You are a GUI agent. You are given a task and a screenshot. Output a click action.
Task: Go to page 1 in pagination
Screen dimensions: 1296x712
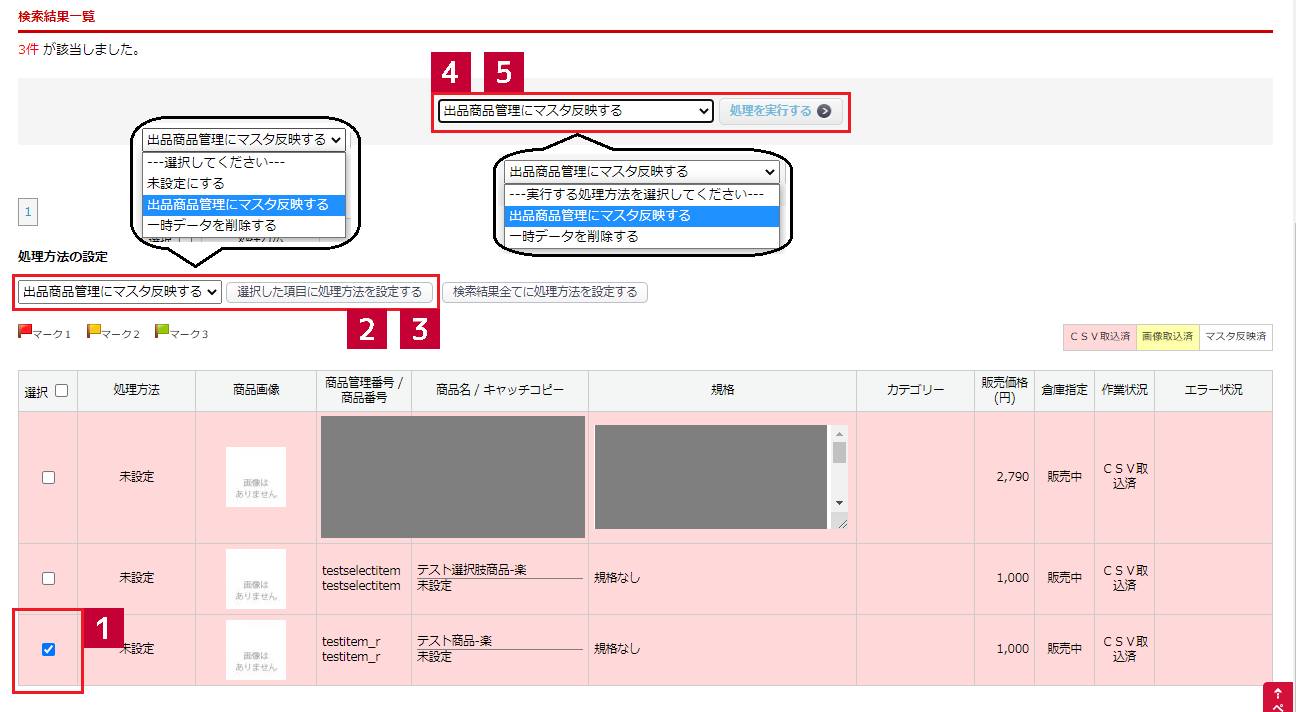coord(28,212)
